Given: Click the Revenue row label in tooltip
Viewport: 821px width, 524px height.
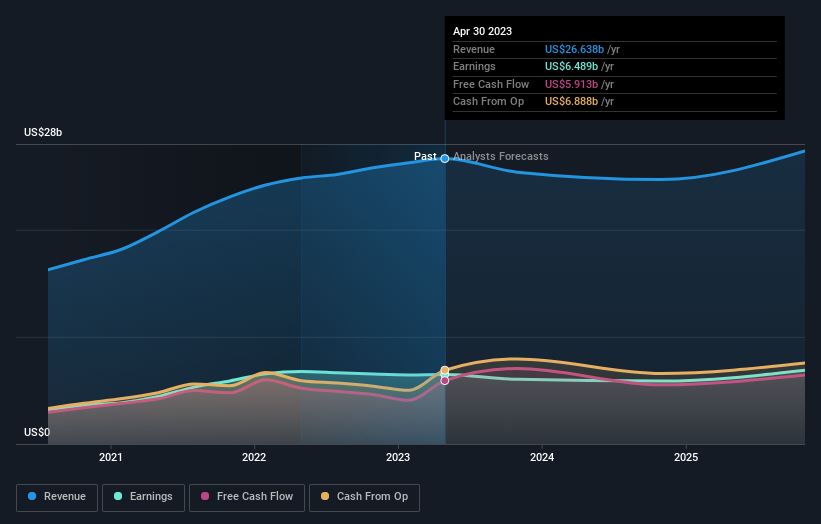Looking at the screenshot, I should 474,49.
